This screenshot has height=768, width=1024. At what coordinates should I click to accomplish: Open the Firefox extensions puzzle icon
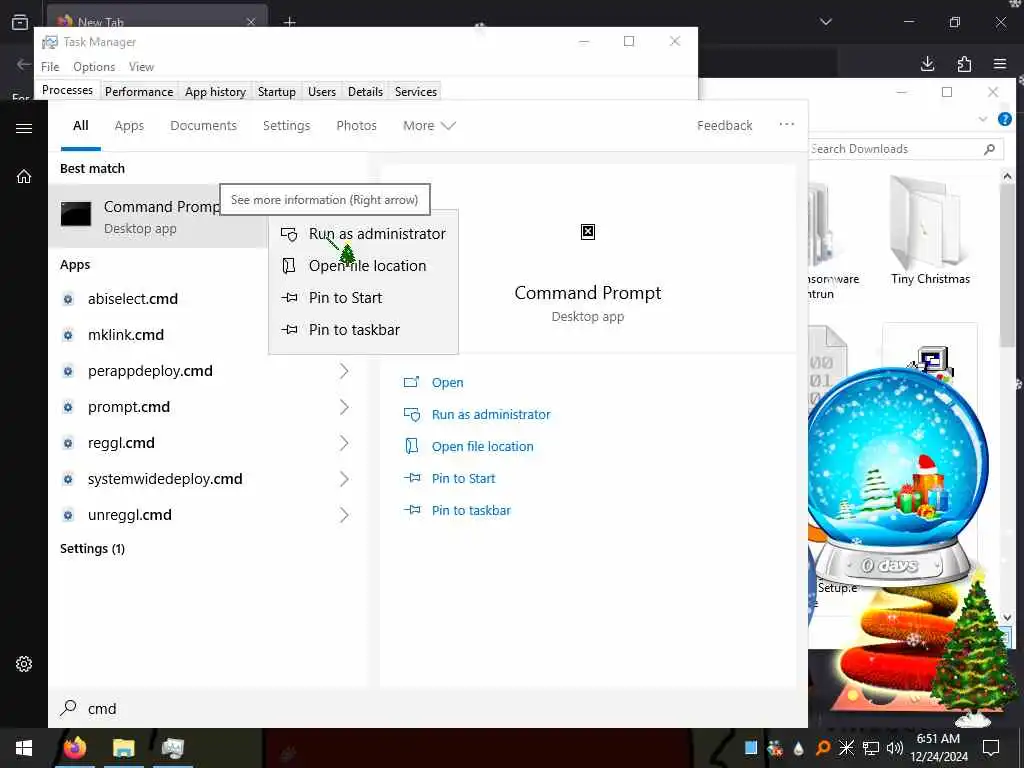964,63
